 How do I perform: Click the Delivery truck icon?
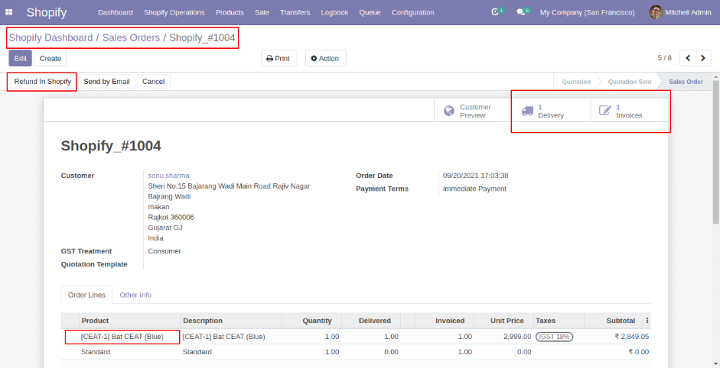(527, 111)
